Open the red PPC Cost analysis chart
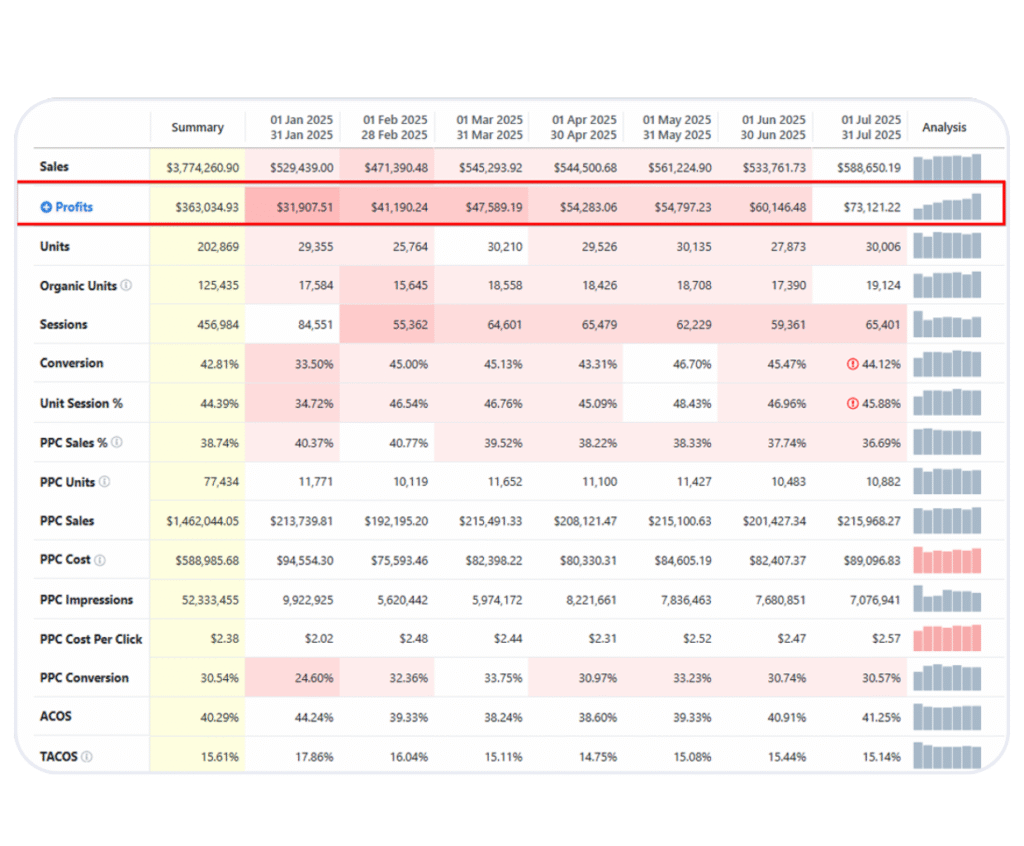This screenshot has width=1024, height=846. point(947,560)
